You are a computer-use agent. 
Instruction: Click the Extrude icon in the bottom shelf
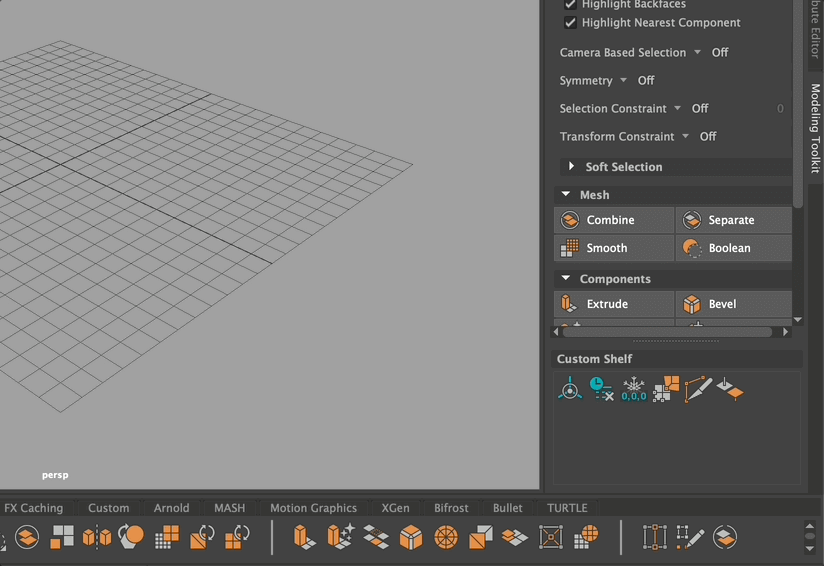(x=305, y=537)
